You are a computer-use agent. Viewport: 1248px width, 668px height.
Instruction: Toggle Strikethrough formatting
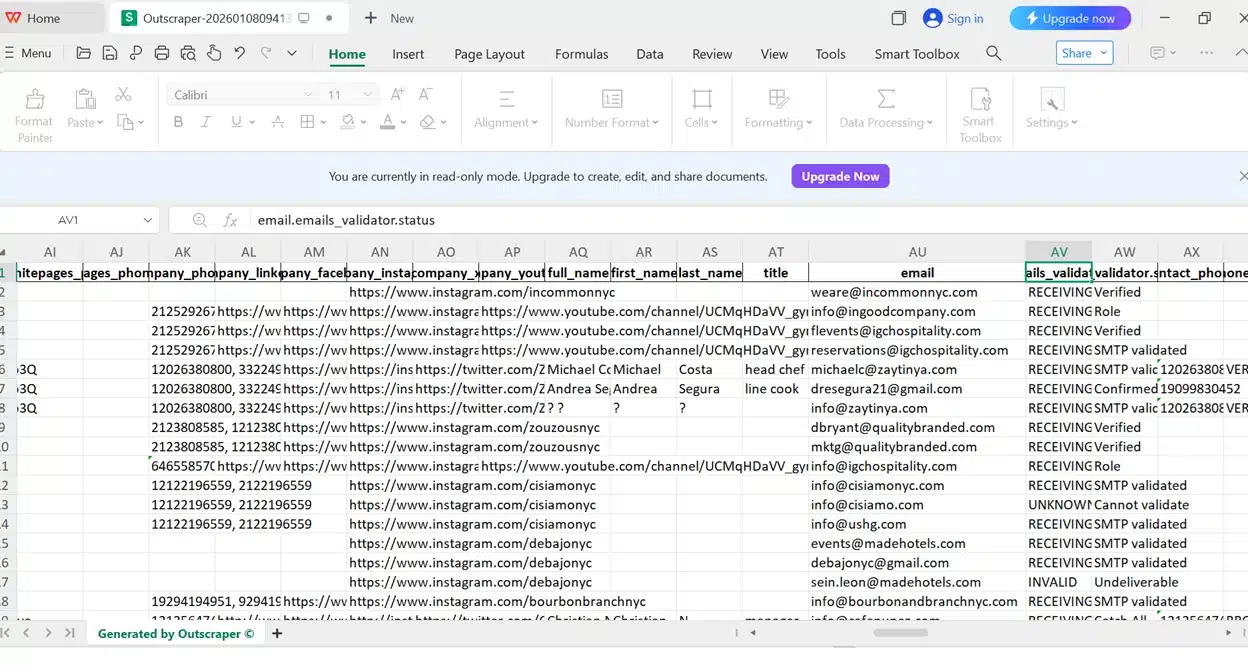tap(277, 122)
